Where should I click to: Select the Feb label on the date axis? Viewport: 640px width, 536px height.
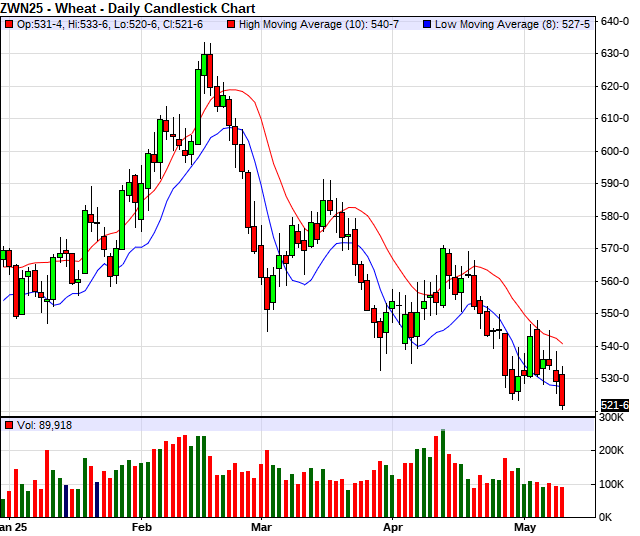tap(141, 526)
